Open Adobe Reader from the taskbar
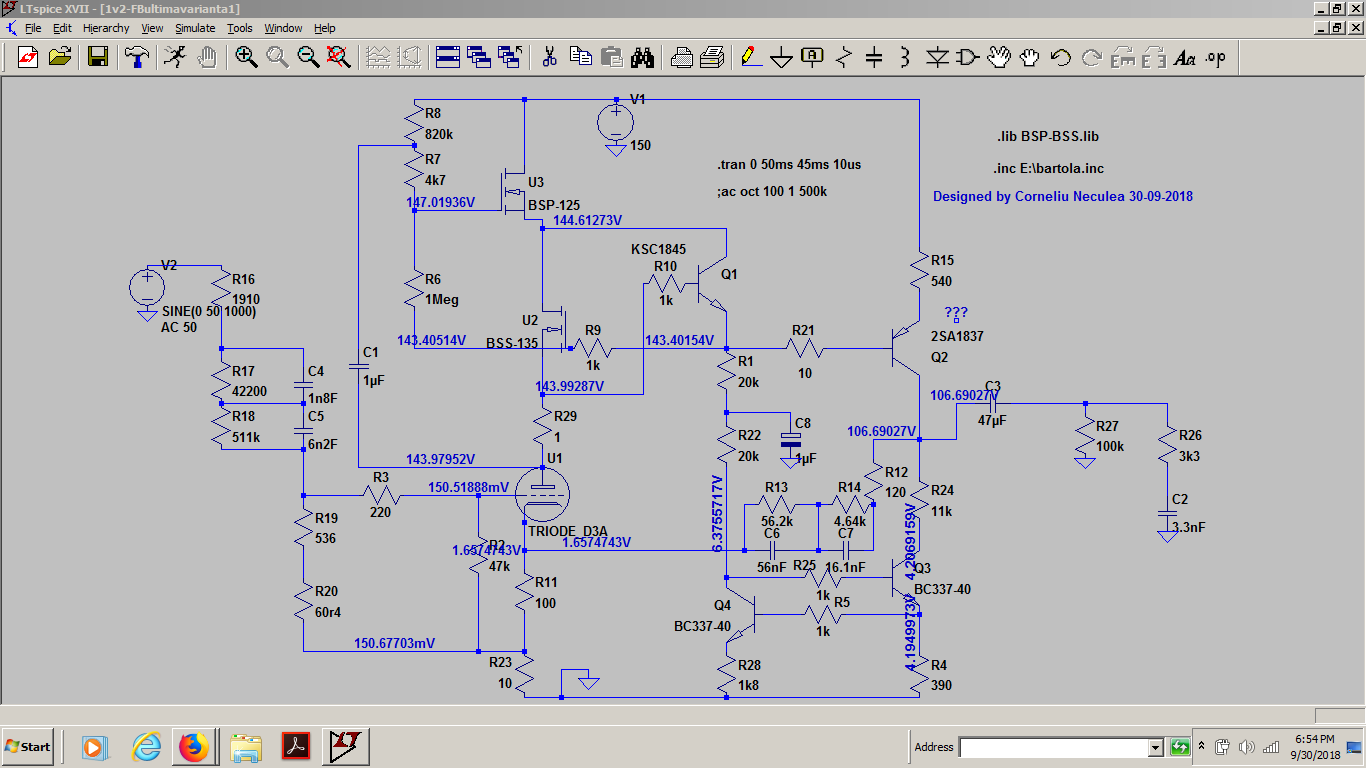The height and width of the screenshot is (768, 1366). click(295, 746)
